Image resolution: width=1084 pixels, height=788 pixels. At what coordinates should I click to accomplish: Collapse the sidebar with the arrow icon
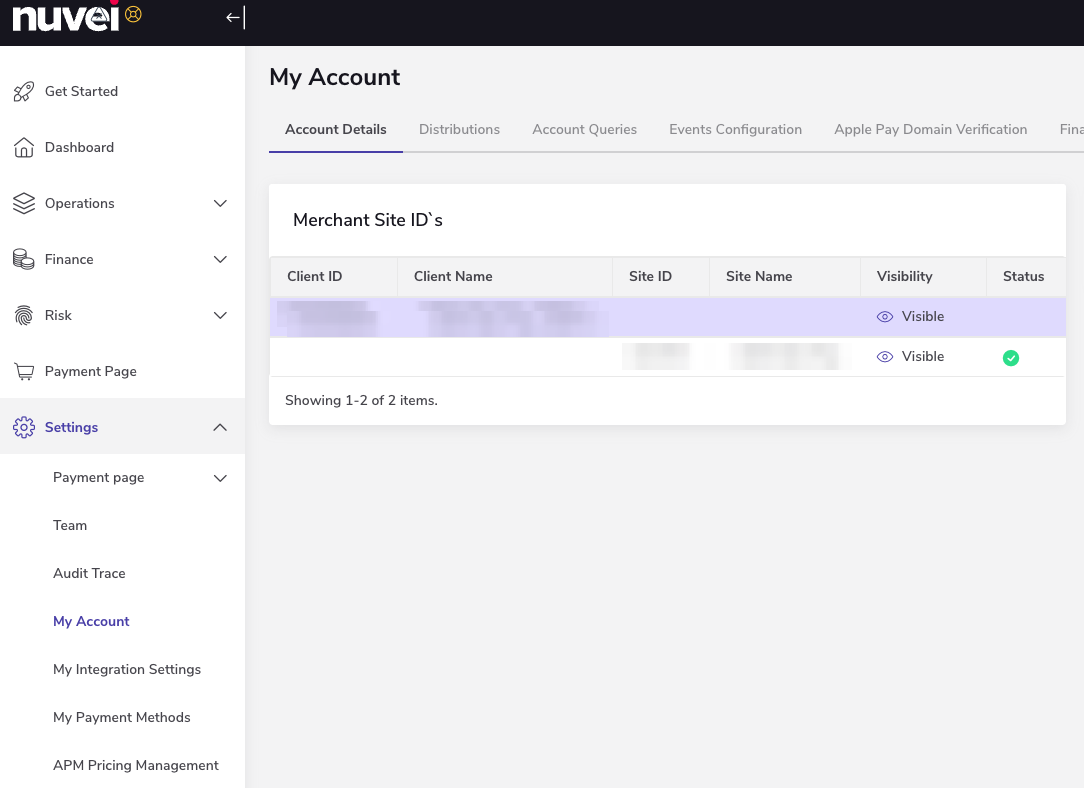pyautogui.click(x=235, y=17)
